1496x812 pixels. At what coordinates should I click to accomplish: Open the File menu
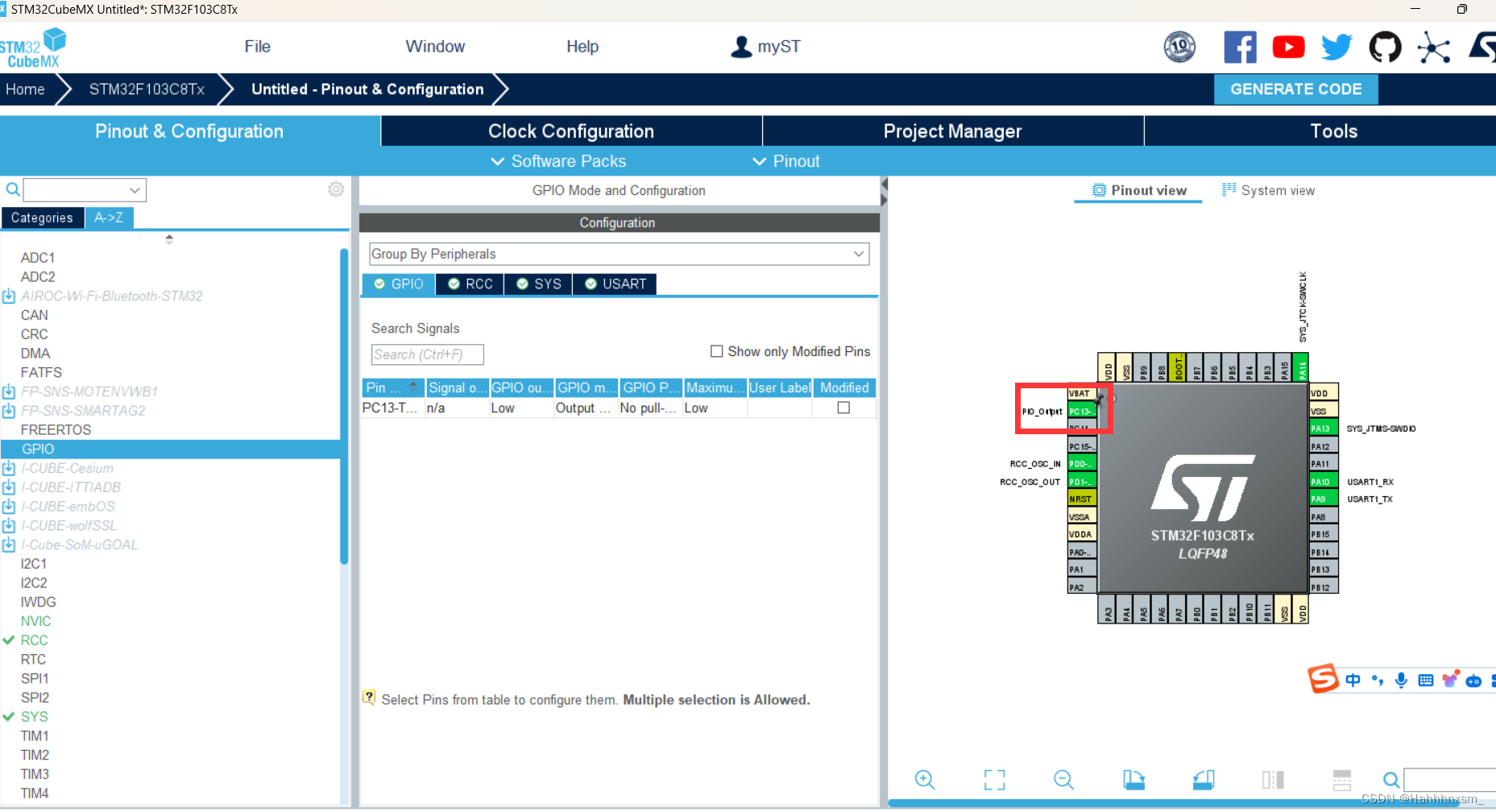click(257, 47)
